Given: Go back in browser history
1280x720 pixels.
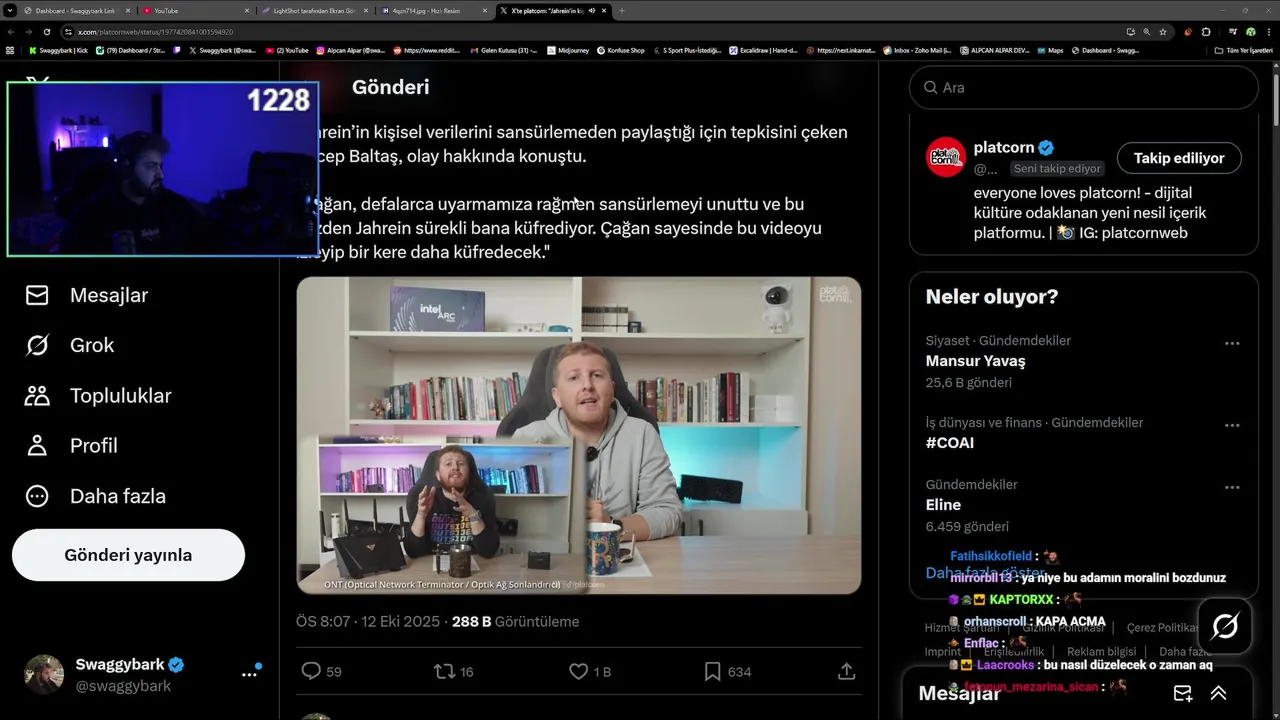Looking at the screenshot, I should point(11,32).
